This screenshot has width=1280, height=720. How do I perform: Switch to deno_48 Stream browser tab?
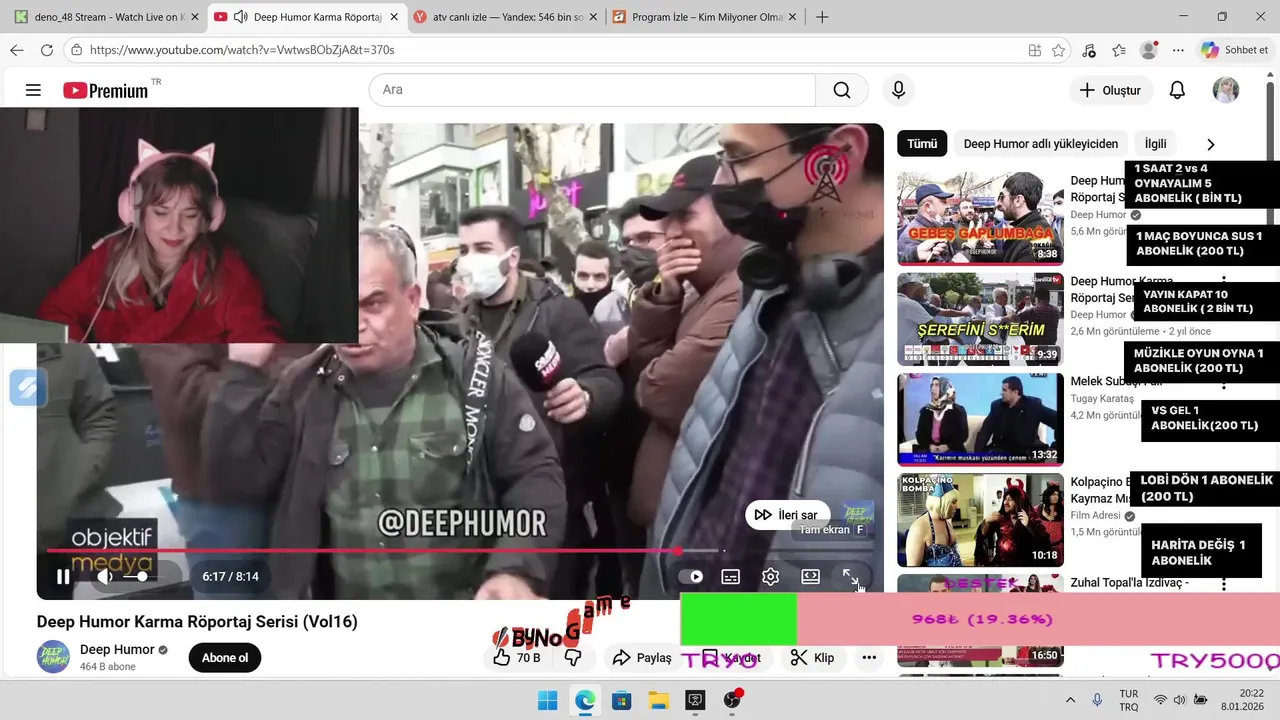[105, 17]
